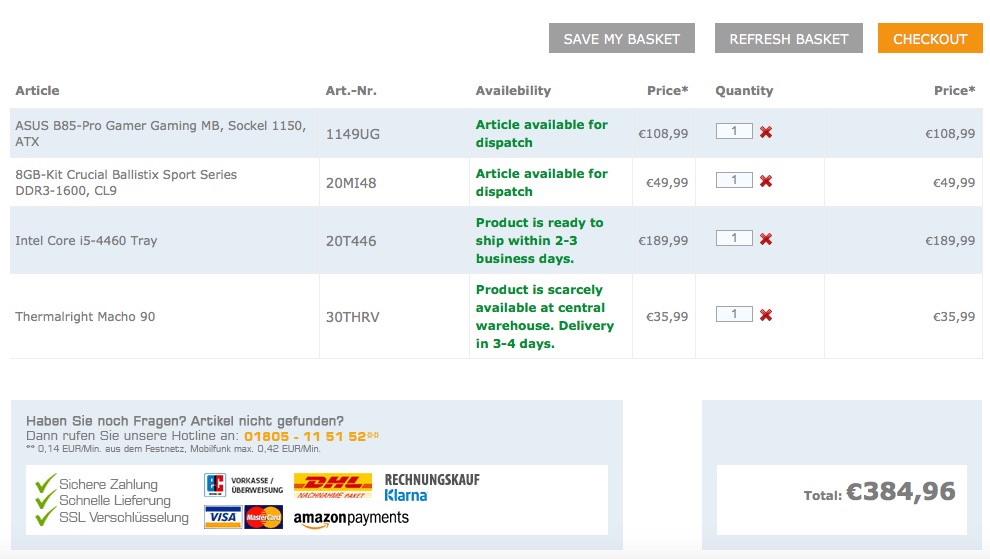This screenshot has width=990, height=559.
Task: Focus quantity box for Thermalright Macho 90
Action: (x=734, y=314)
